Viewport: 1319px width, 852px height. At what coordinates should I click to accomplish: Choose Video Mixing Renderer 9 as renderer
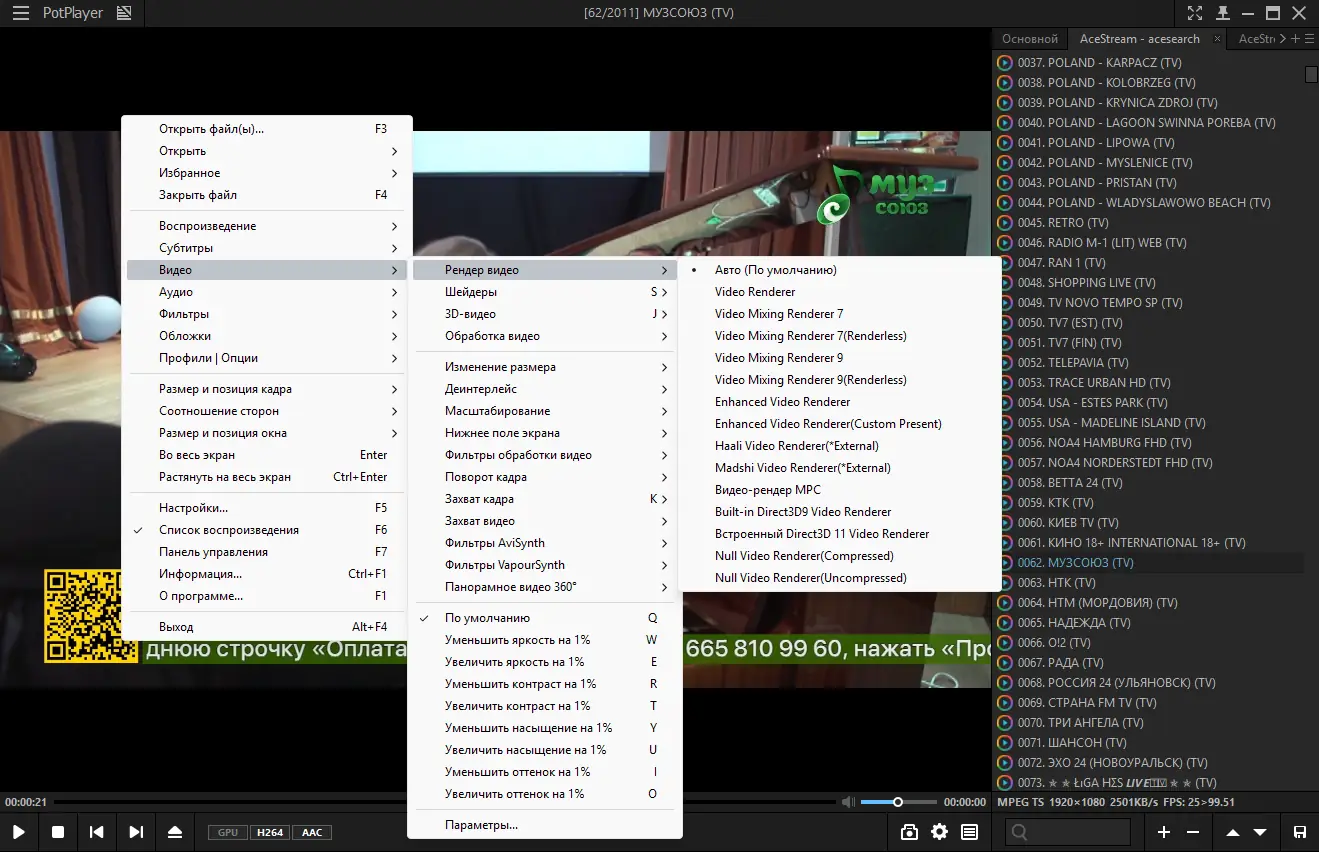(839, 358)
